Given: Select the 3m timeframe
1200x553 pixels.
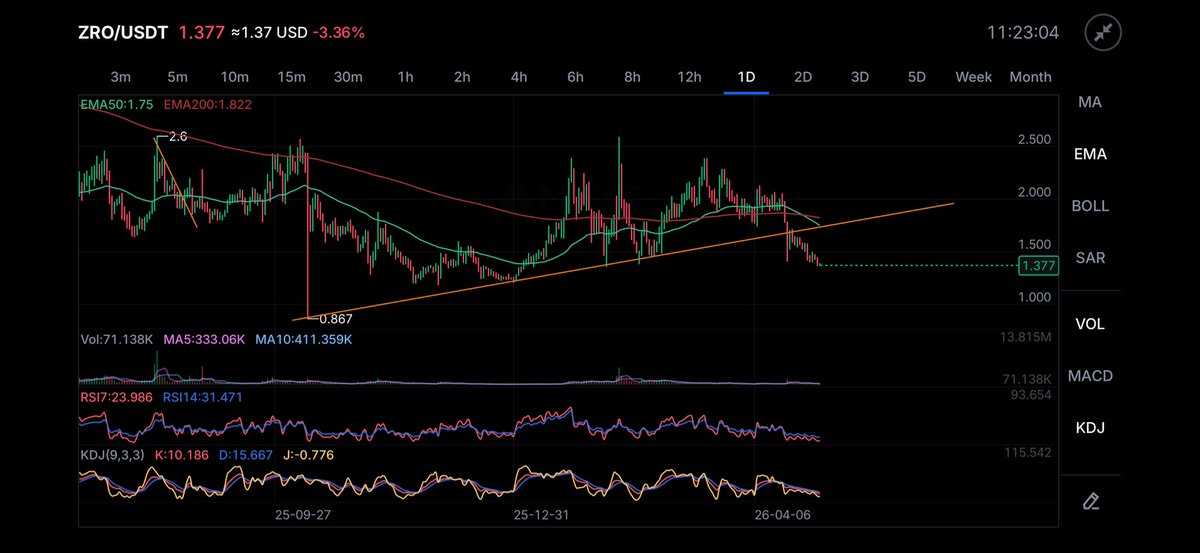Looking at the screenshot, I should point(120,77).
